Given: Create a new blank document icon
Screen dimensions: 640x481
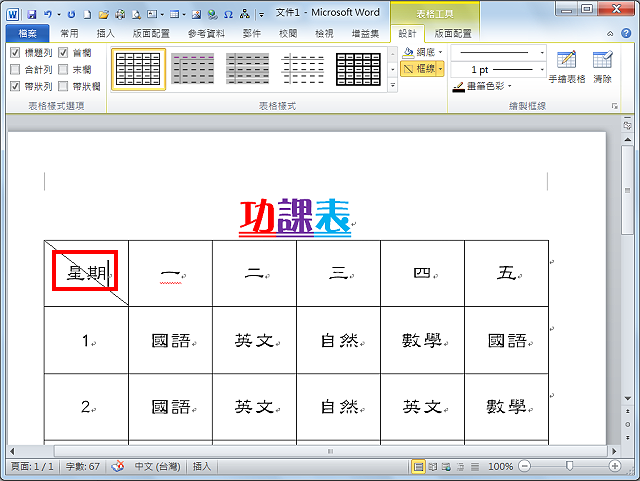Looking at the screenshot, I should 87,15.
